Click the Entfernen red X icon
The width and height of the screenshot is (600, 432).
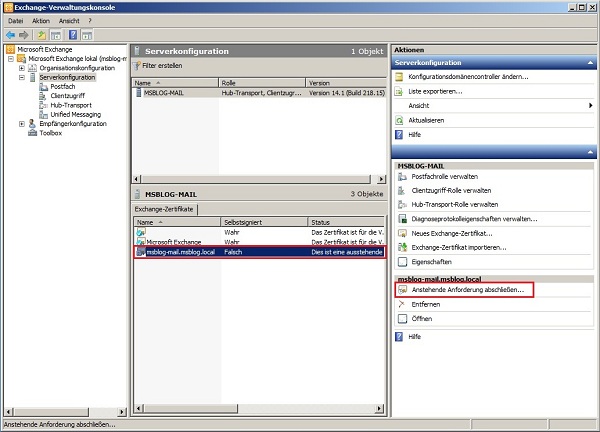point(402,305)
